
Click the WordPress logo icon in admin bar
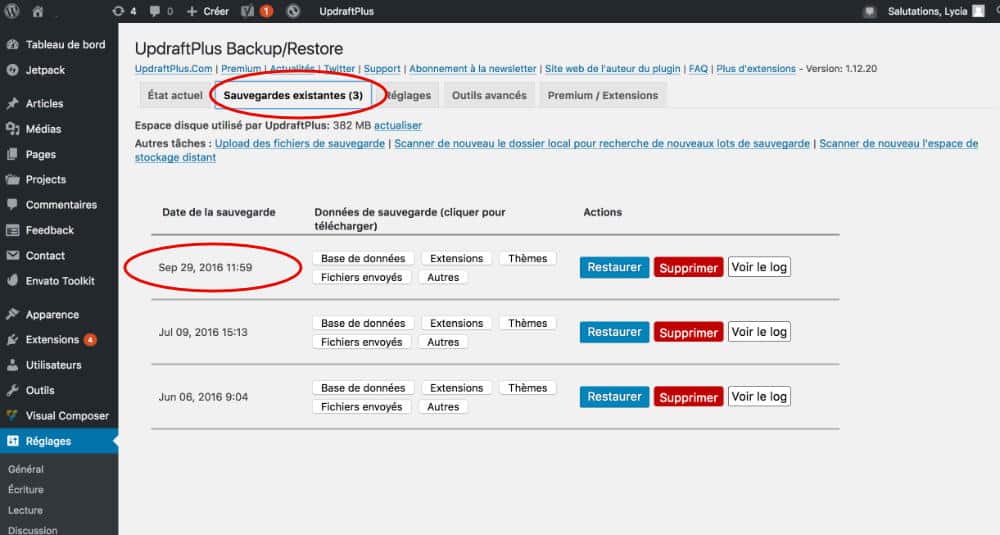coord(11,11)
